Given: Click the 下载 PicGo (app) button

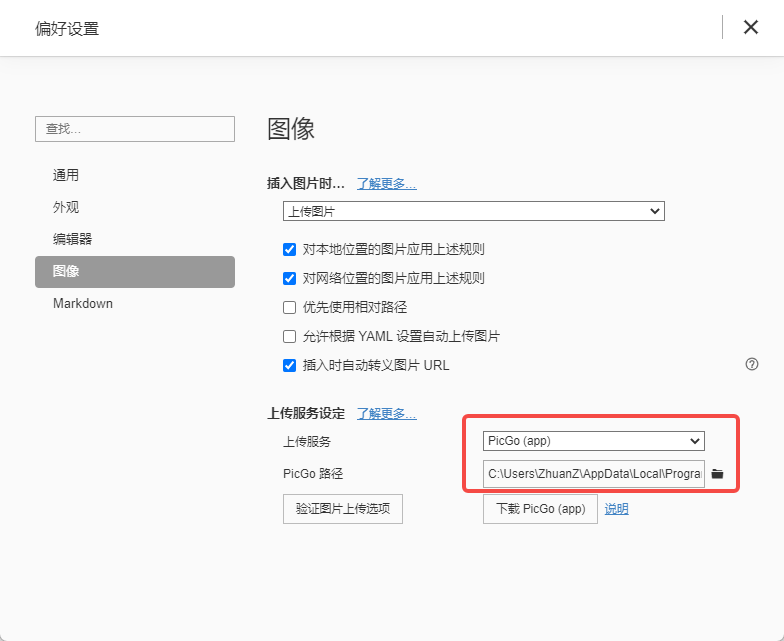Looking at the screenshot, I should click(x=540, y=509).
